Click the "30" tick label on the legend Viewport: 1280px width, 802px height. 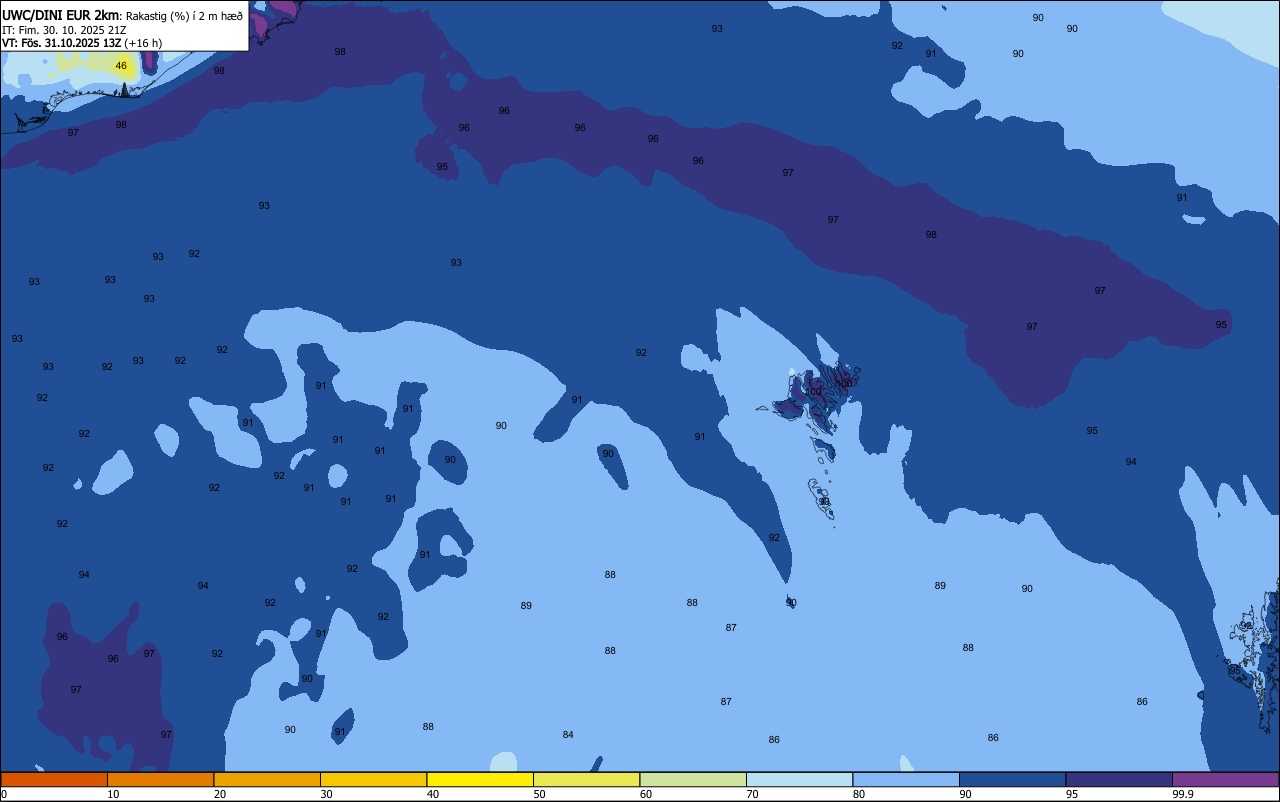click(326, 794)
